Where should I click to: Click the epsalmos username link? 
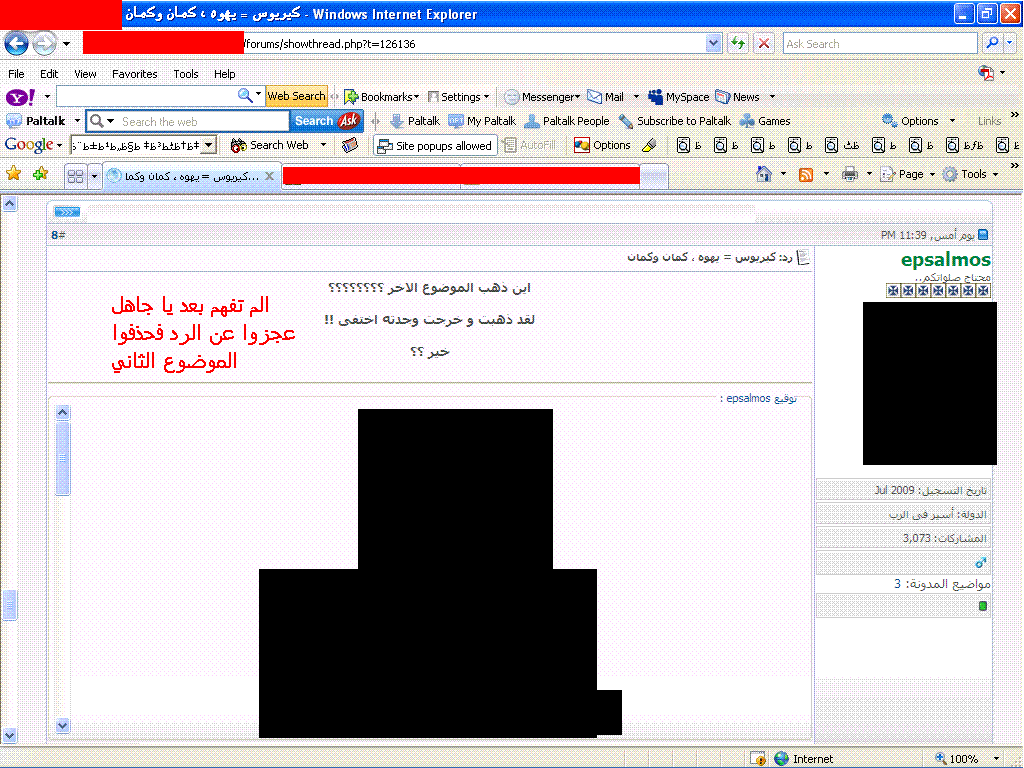(945, 260)
